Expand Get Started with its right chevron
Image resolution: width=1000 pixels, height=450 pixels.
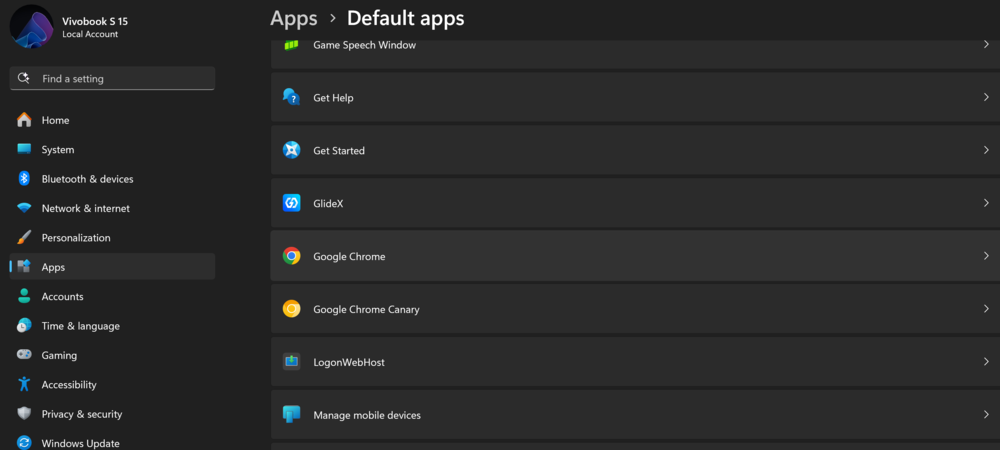[x=986, y=150]
